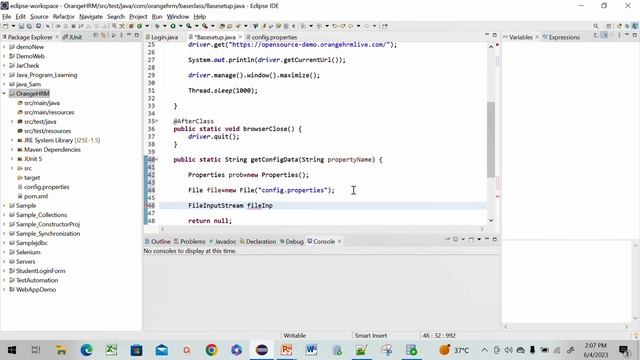Click the Smart Insert status bar entry
Screen dimensions: 640x360
pyautogui.click(x=371, y=336)
